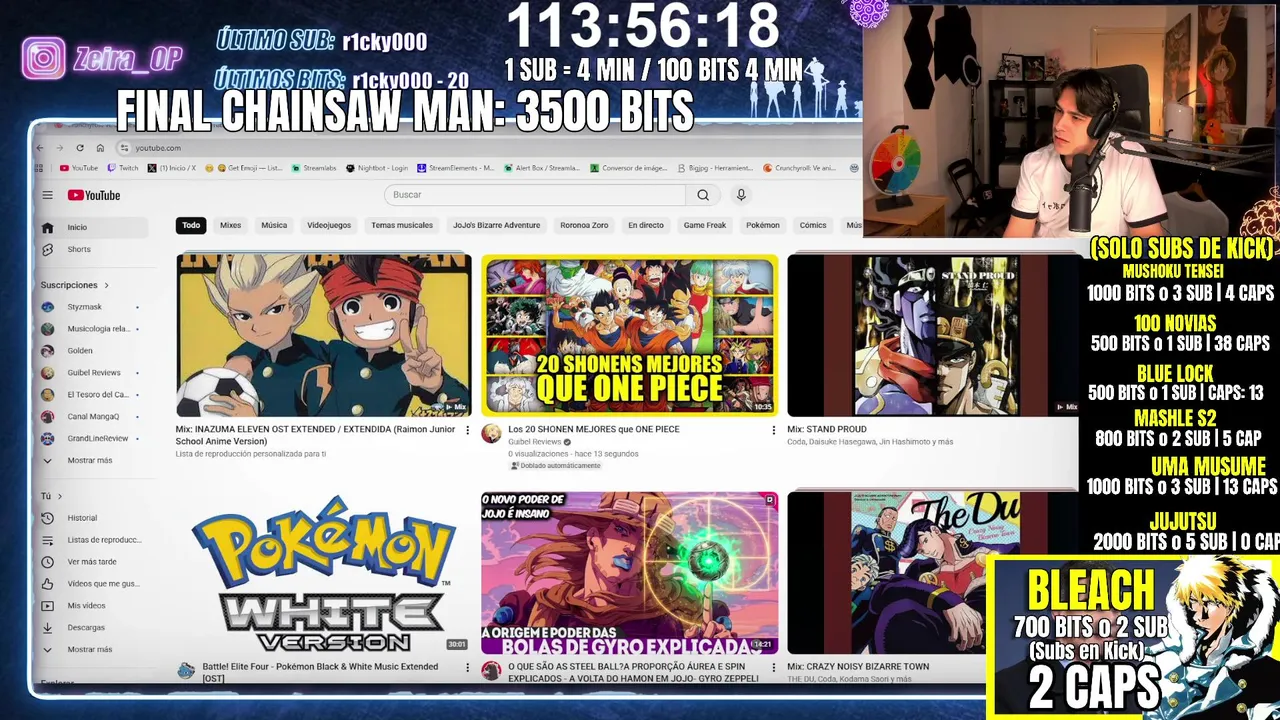Open El Tesoro del Ca... channel
This screenshot has width=1280, height=720.
coord(94,395)
